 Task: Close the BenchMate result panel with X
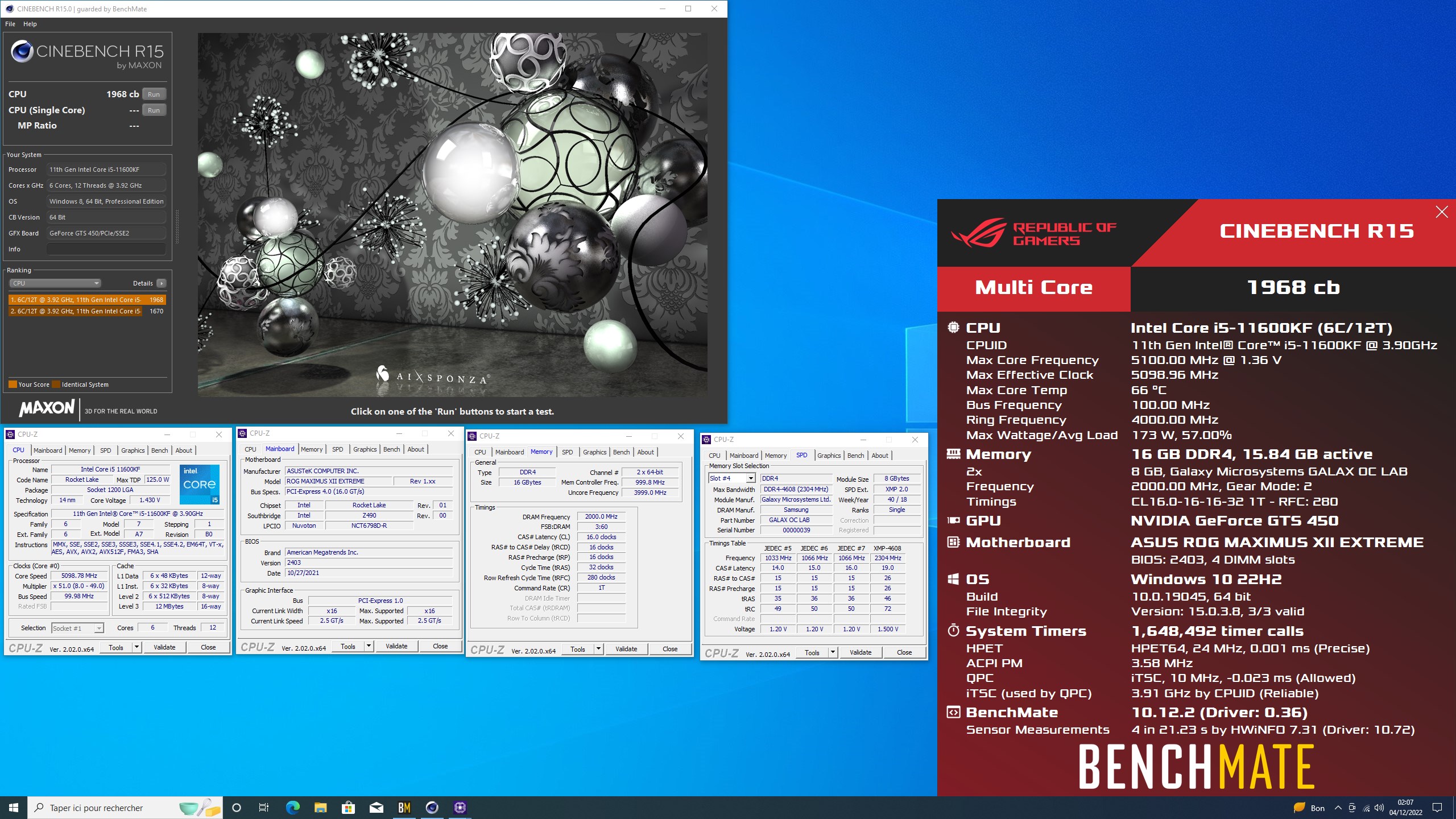(x=1441, y=212)
